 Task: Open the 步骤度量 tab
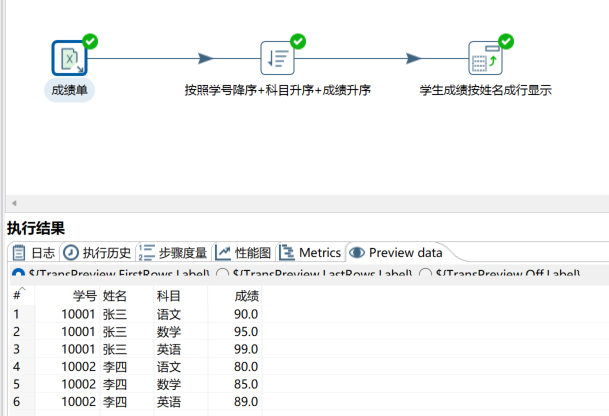click(x=174, y=253)
